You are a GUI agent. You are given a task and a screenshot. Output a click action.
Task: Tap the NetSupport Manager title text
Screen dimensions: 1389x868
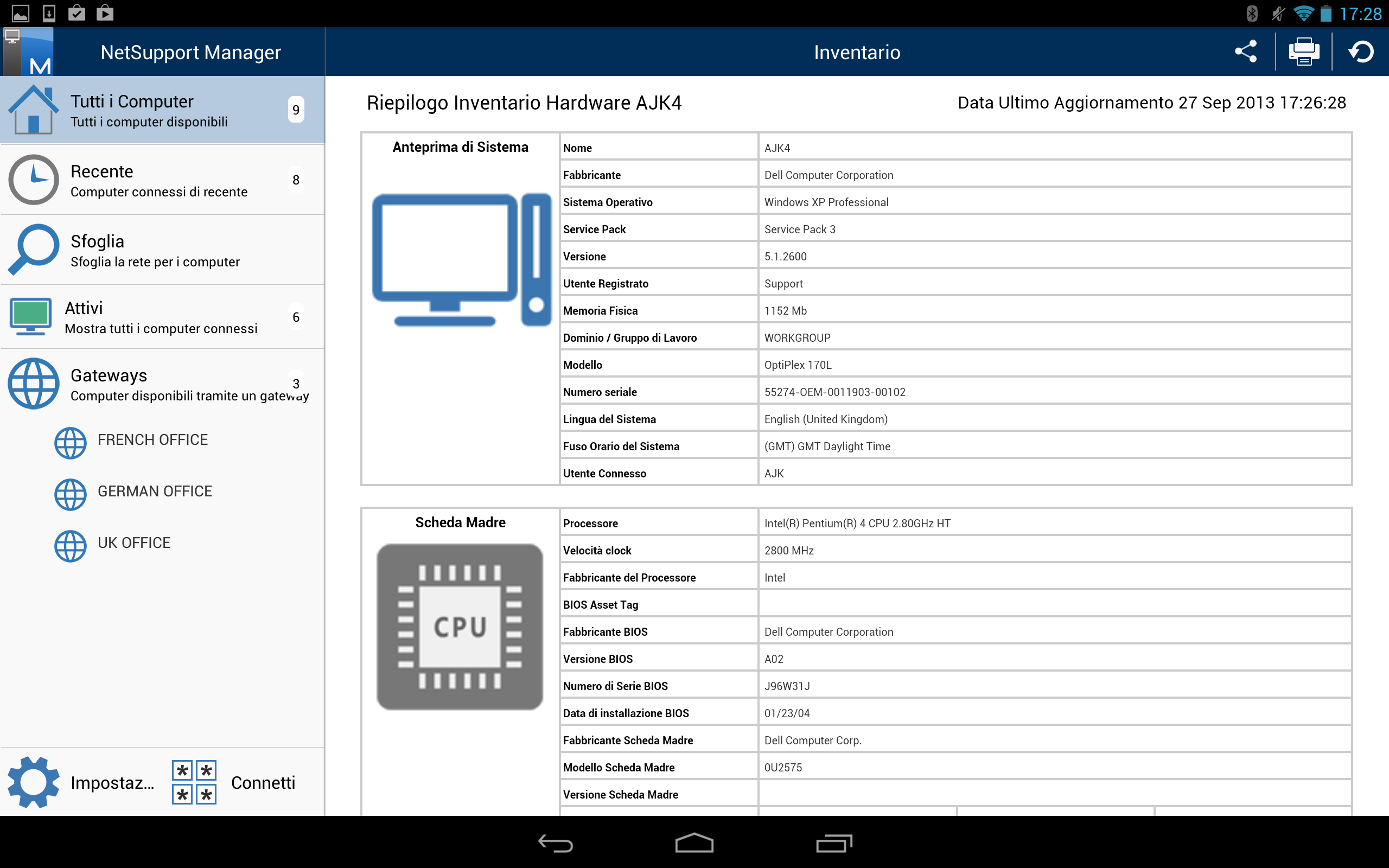pos(190,52)
